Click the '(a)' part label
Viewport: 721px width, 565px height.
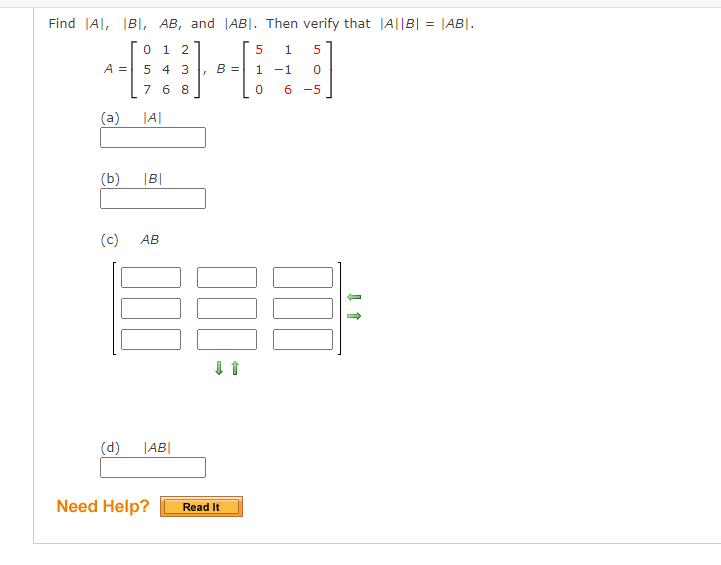[110, 118]
